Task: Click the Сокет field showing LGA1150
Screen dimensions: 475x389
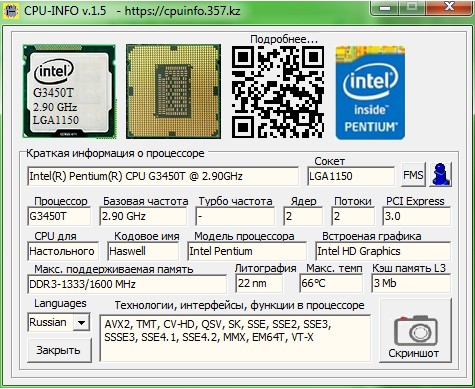Action: tap(351, 176)
